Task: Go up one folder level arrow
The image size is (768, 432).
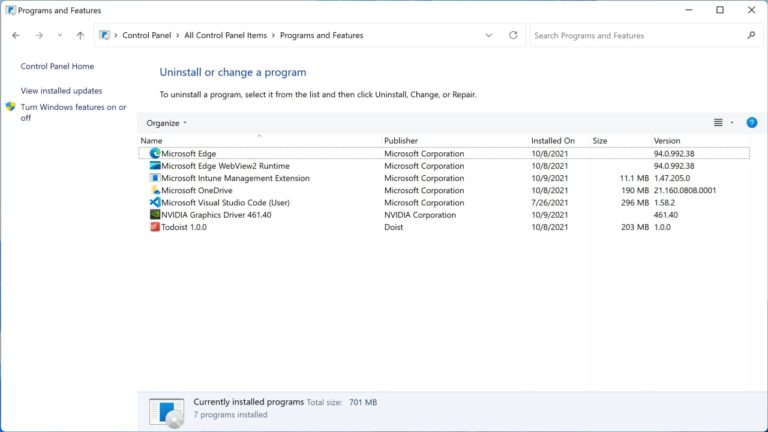Action: [80, 35]
